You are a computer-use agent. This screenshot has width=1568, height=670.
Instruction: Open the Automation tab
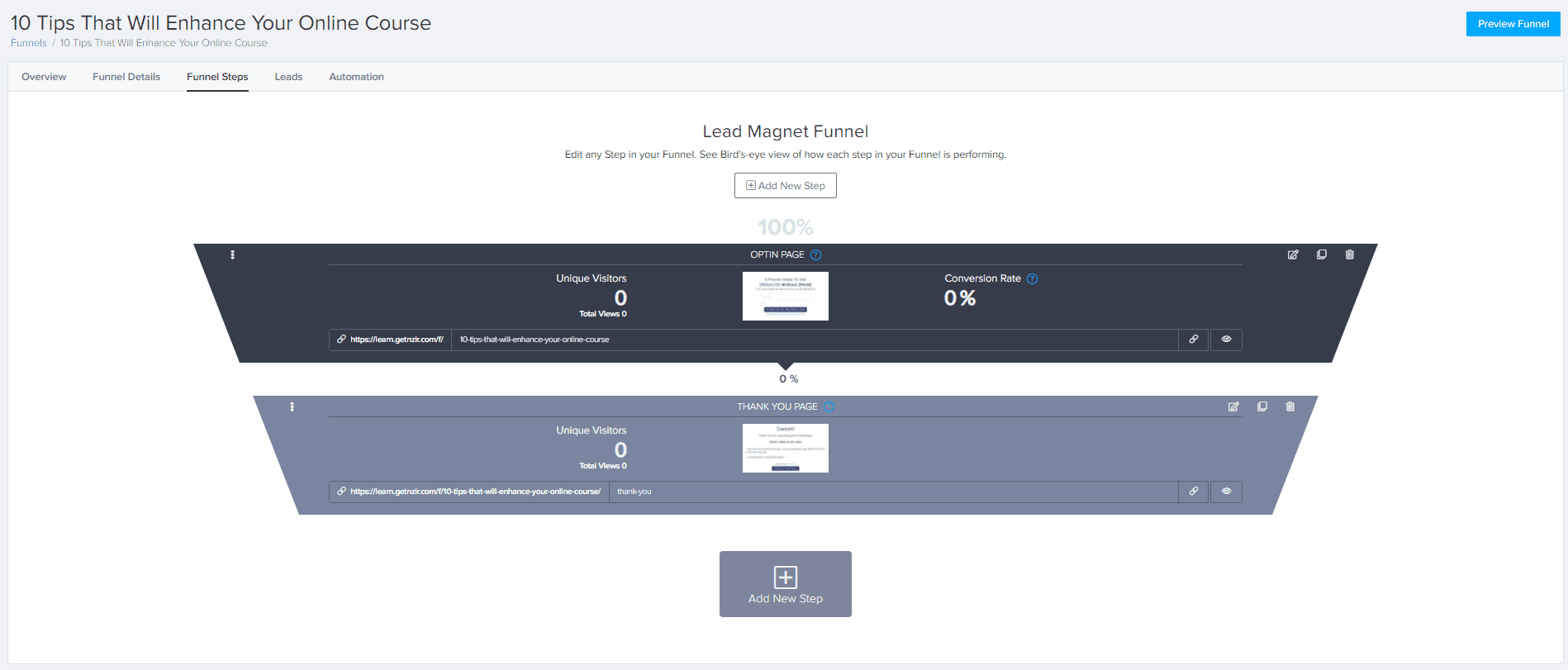coord(356,77)
